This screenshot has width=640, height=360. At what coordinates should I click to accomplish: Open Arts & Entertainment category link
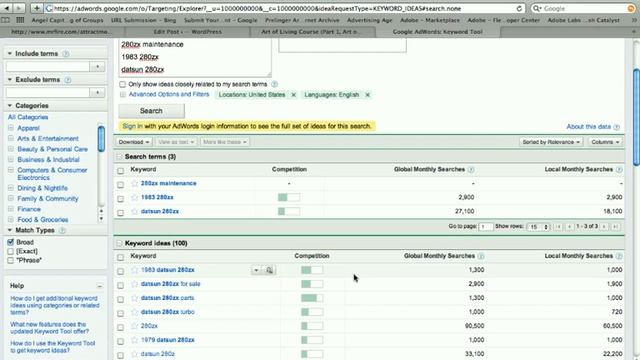coord(48,139)
